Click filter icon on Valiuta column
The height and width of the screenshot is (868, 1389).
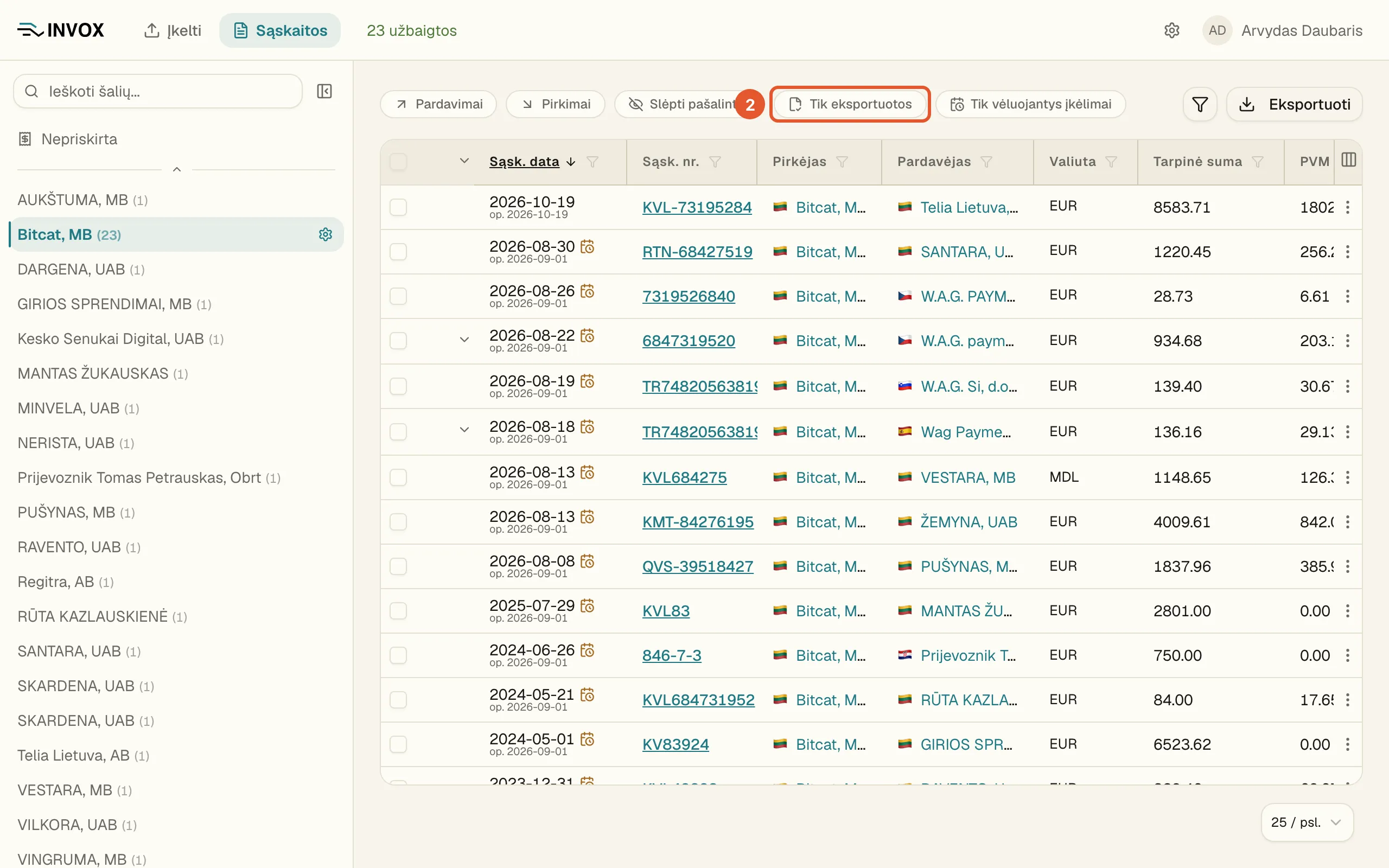click(1111, 162)
